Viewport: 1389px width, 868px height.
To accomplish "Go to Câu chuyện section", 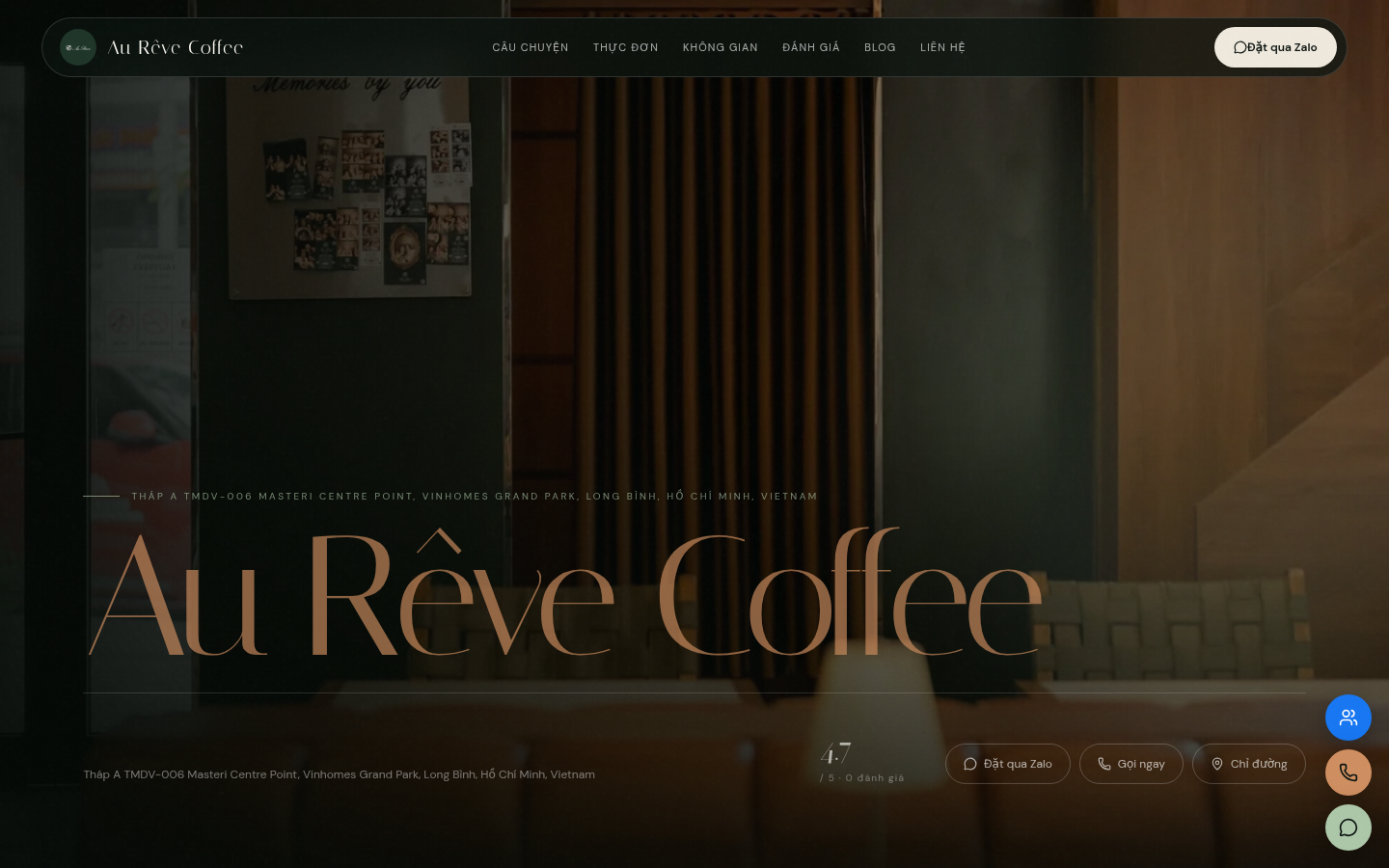I will pos(531,47).
